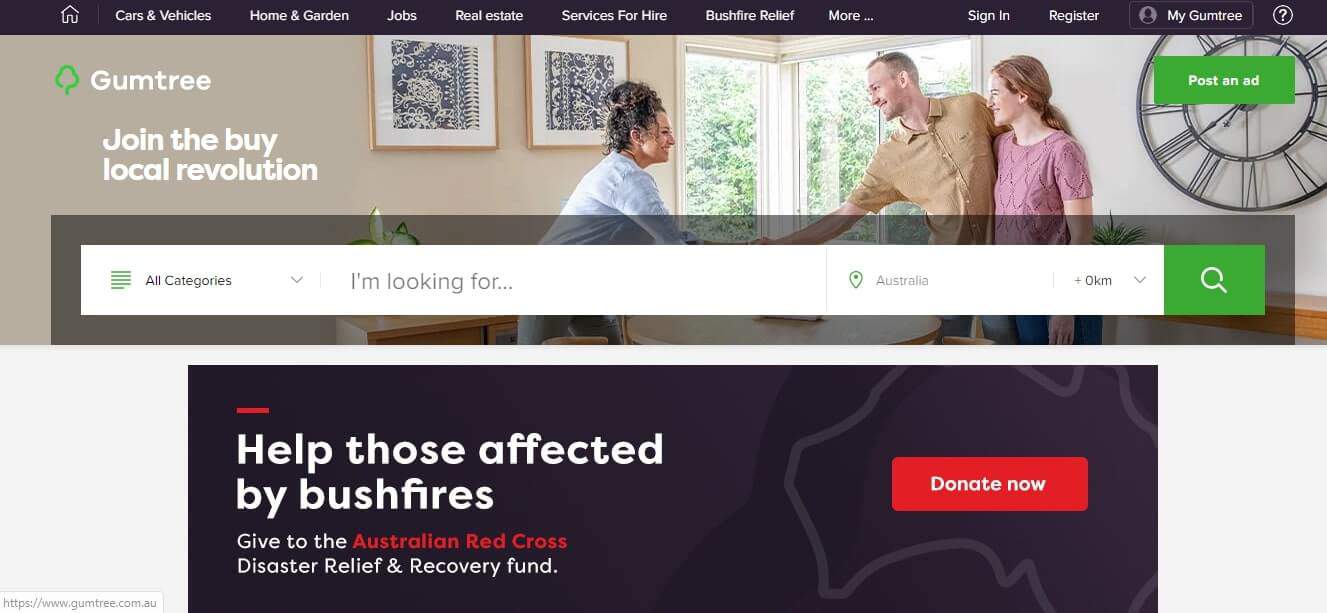Click the red Donate now button
The width and height of the screenshot is (1327, 613).
click(x=990, y=484)
